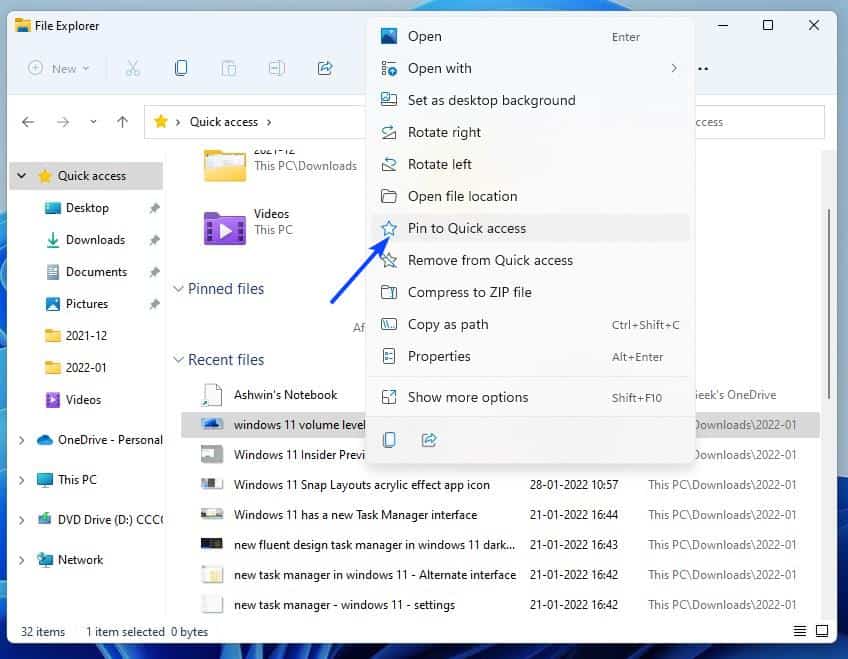Choose Properties in context menu
Screen dimensions: 848x659
click(x=530, y=356)
